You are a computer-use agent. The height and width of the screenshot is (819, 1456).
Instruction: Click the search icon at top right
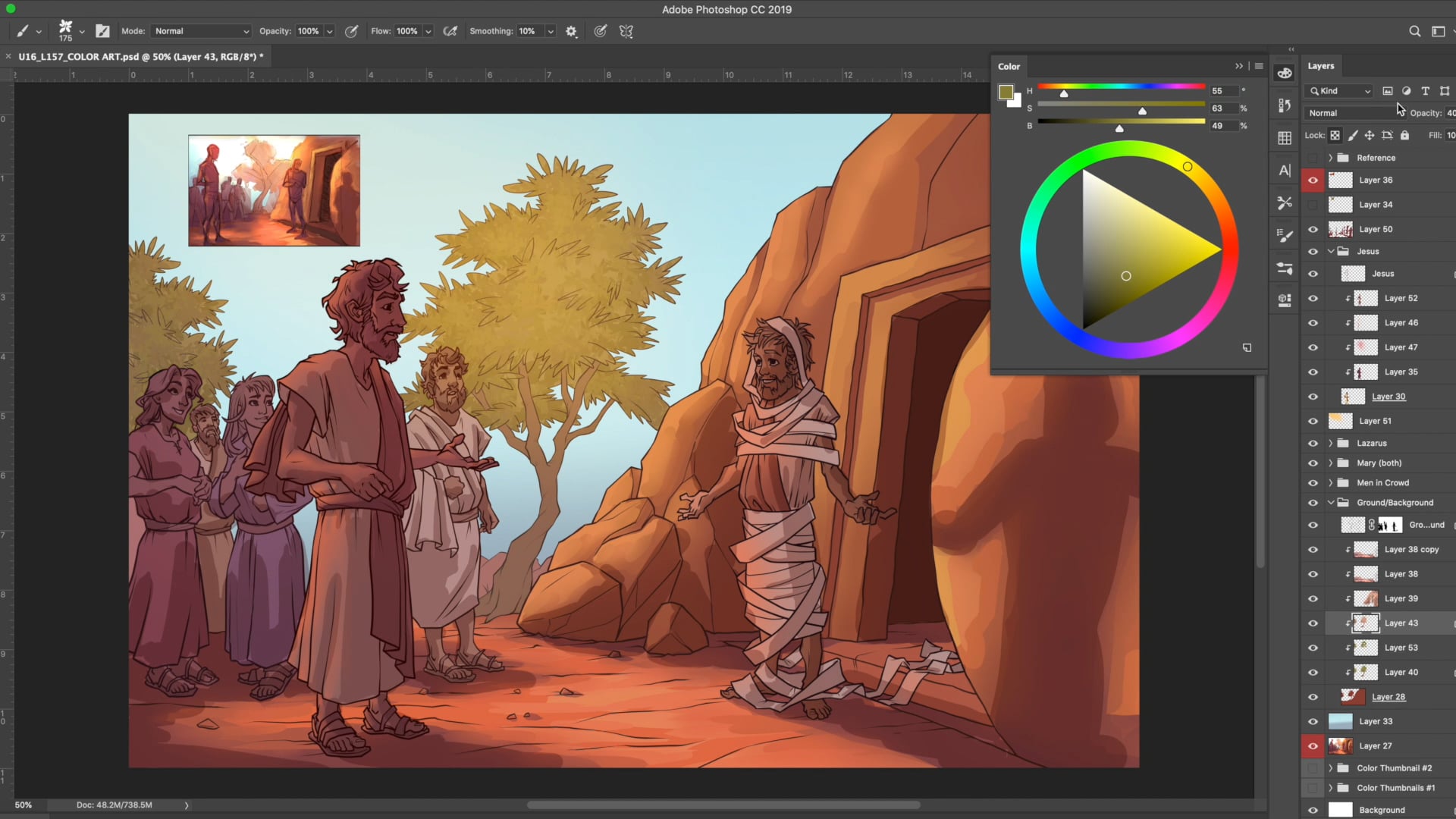[1414, 31]
